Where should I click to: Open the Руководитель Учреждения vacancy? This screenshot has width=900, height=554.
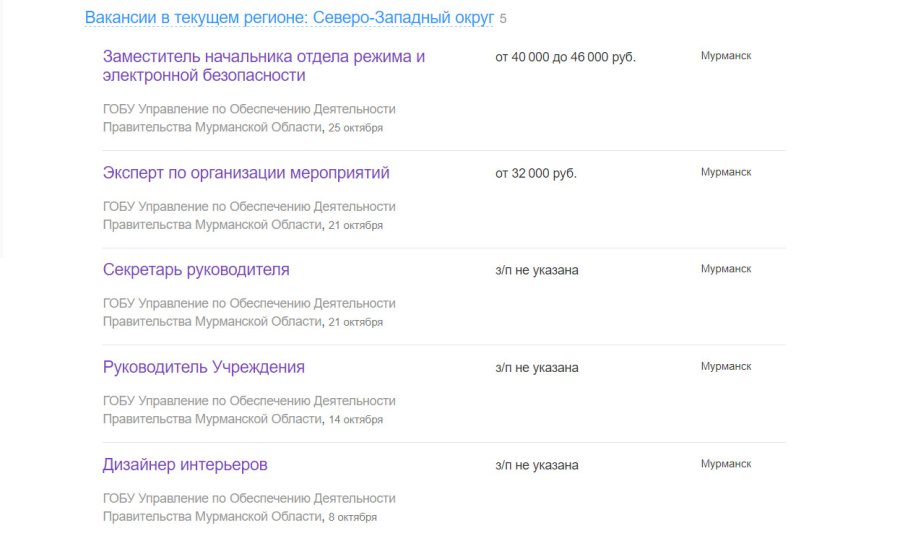[x=204, y=367]
